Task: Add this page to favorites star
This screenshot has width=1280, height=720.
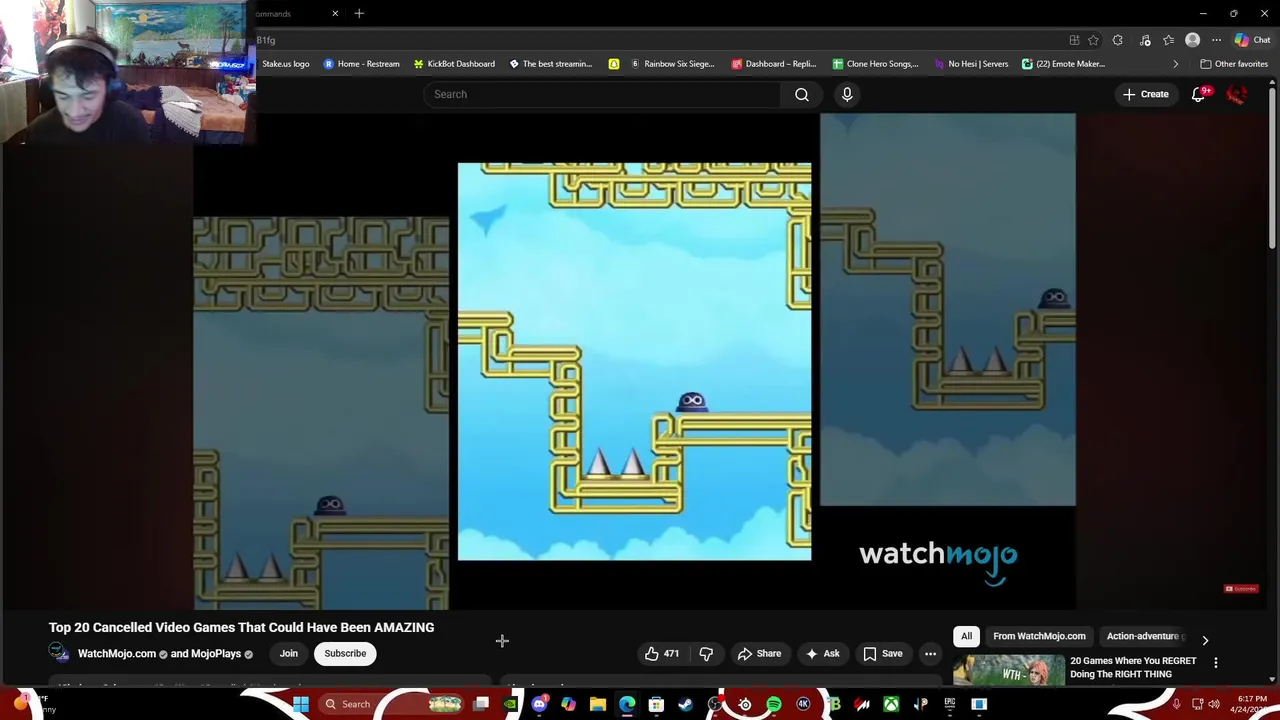Action: coord(1094,40)
